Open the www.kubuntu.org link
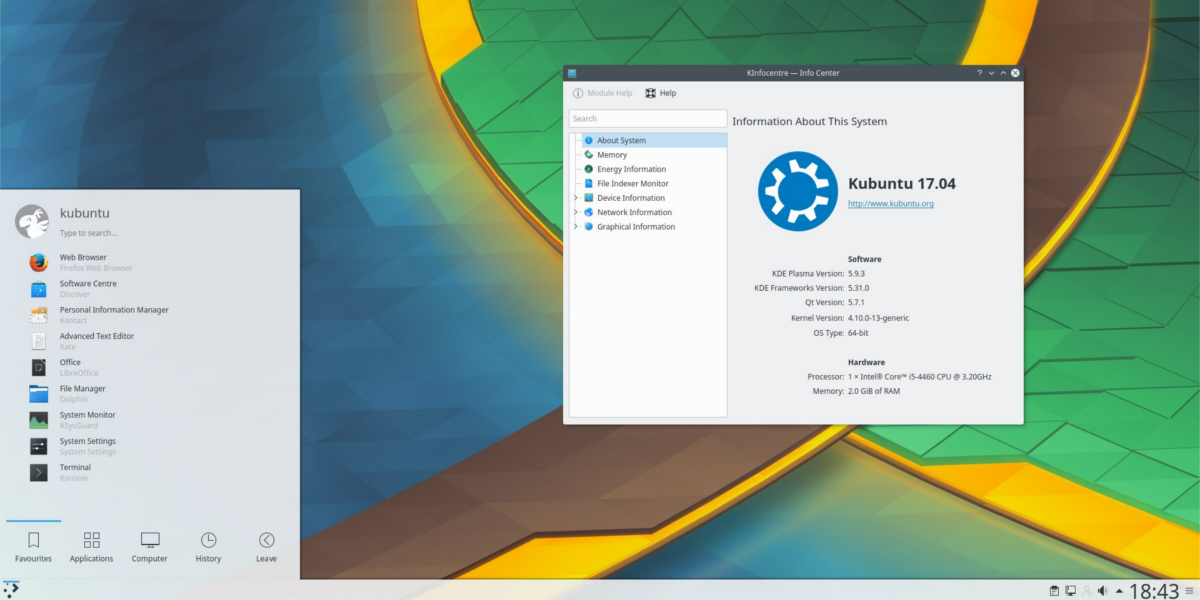 point(891,204)
